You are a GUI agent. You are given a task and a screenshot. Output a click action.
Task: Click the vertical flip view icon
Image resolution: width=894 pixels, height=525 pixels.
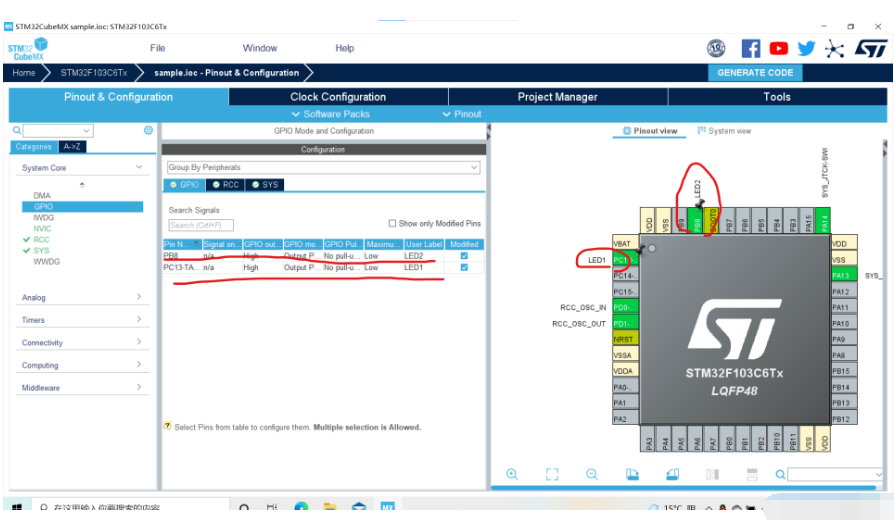(x=712, y=474)
